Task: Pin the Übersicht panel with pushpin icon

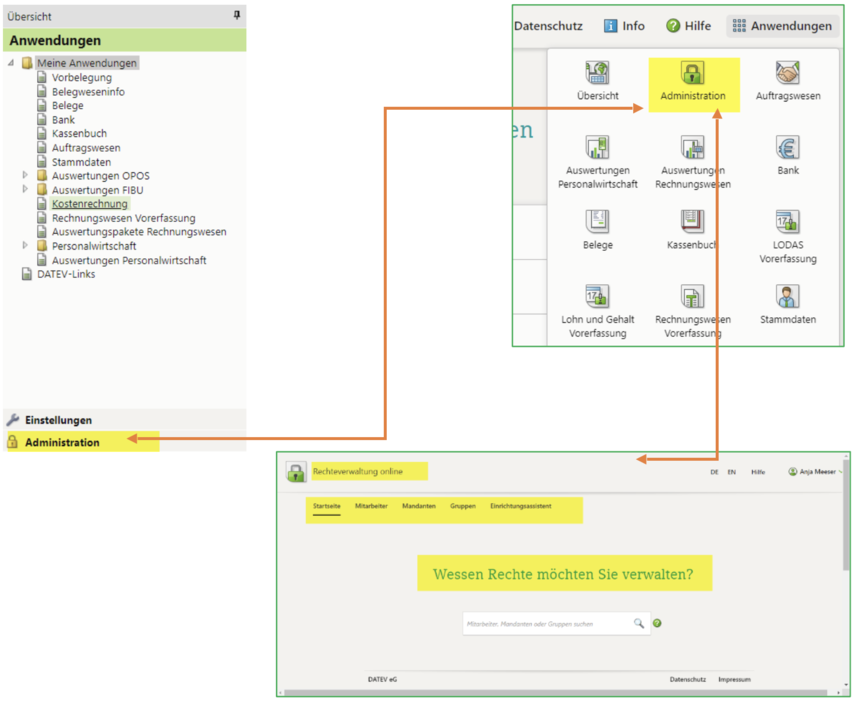Action: [x=236, y=15]
